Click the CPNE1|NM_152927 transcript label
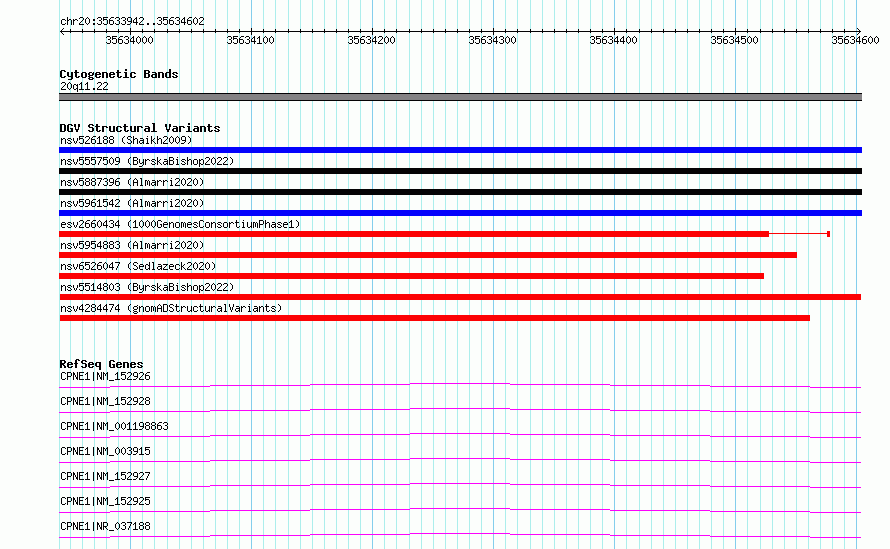Viewport: 890px width, 549px height. 106,476
